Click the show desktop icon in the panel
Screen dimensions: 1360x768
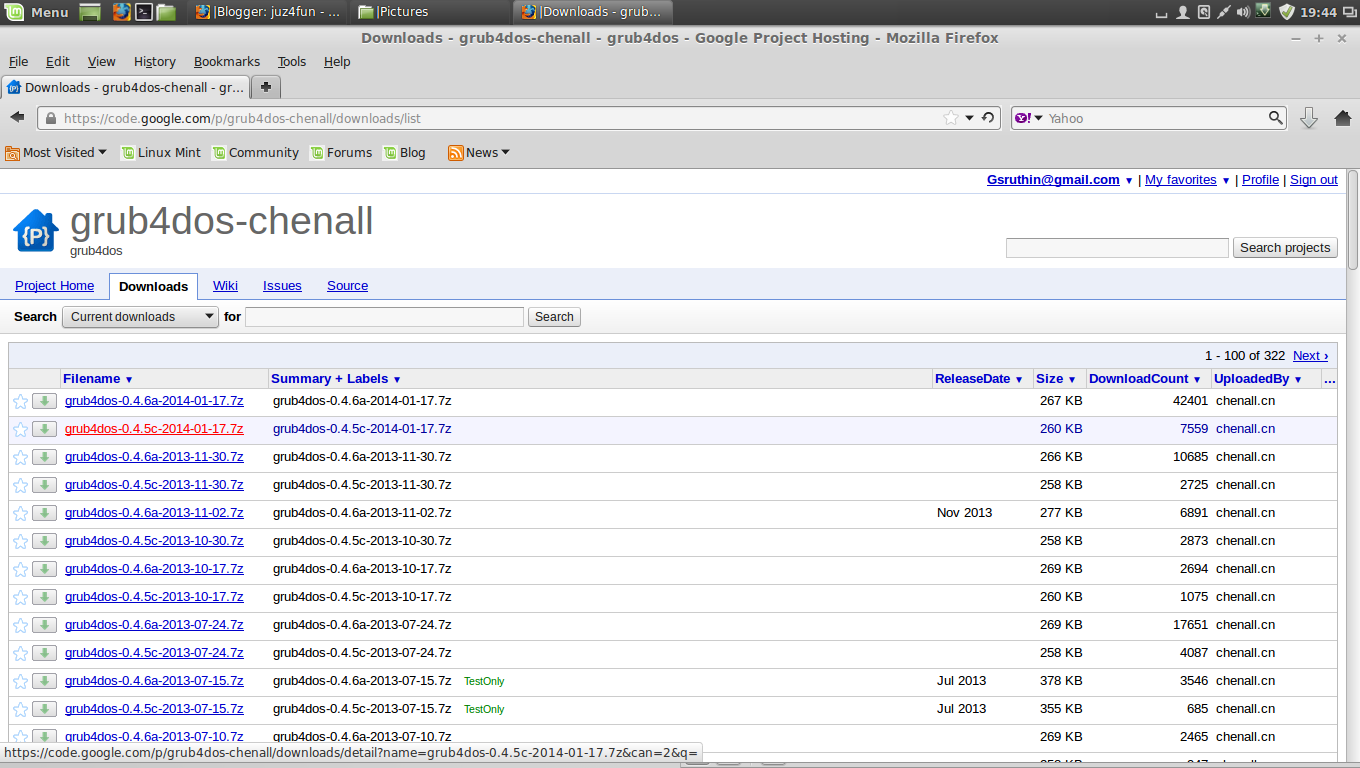coord(90,12)
